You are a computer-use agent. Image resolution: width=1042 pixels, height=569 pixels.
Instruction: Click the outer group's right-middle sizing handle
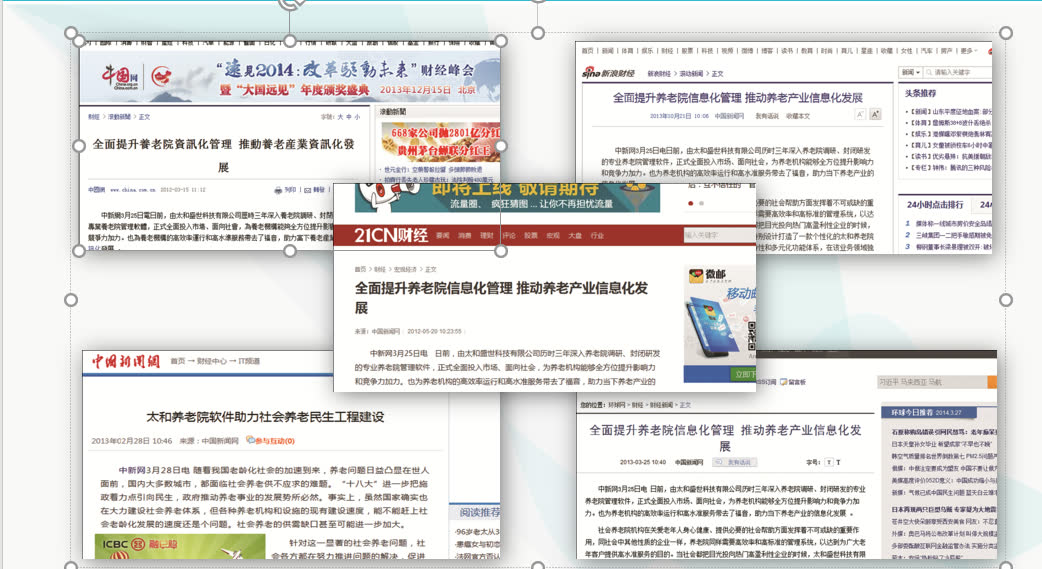tap(1006, 300)
